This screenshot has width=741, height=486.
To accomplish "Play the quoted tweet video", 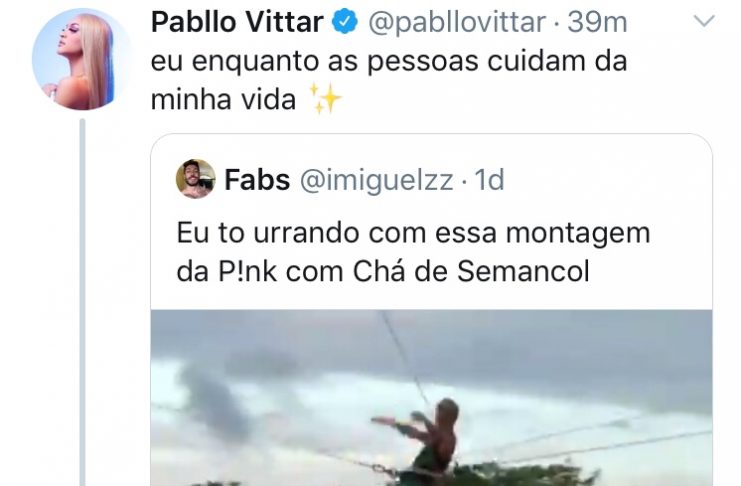I will pyautogui.click(x=431, y=398).
